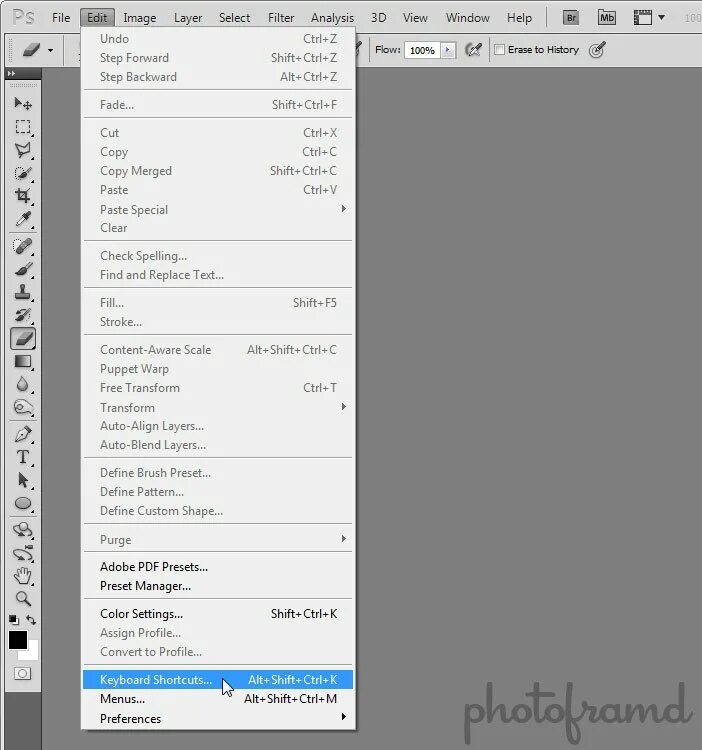Screen dimensions: 702x750
Task: Select the Brush tool
Action: (22, 269)
